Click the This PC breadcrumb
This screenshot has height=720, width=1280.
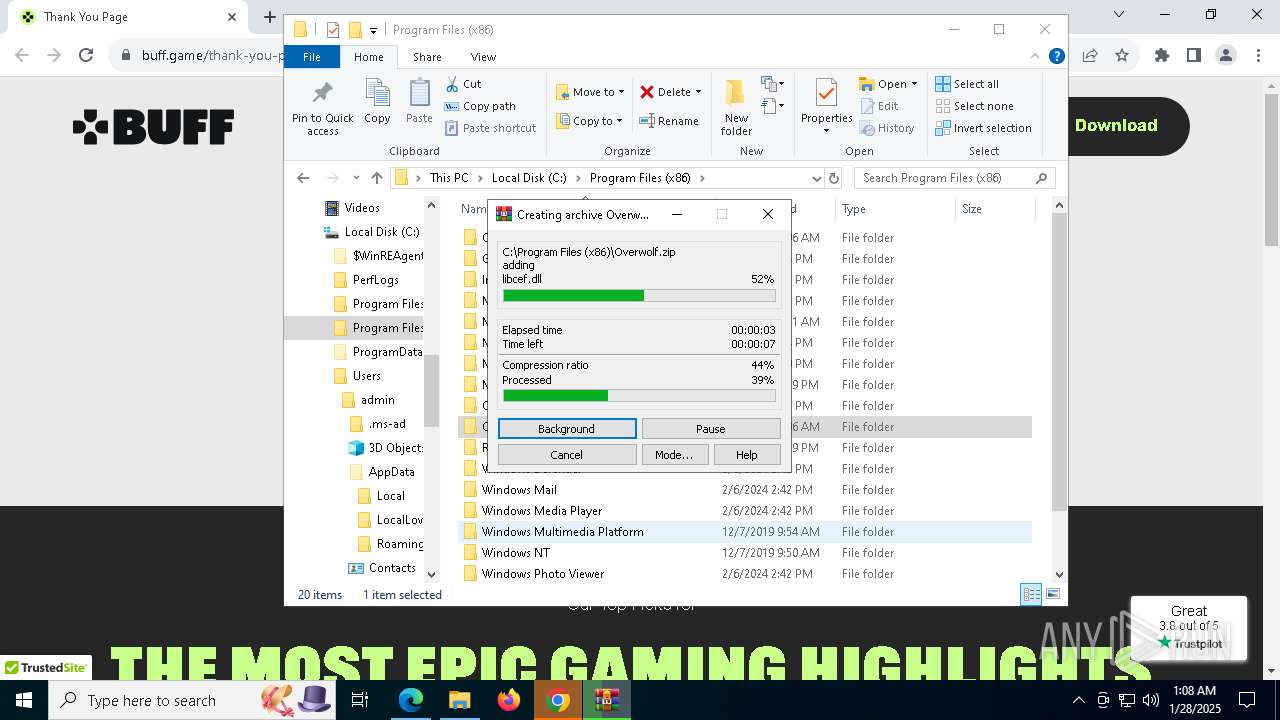click(x=449, y=178)
